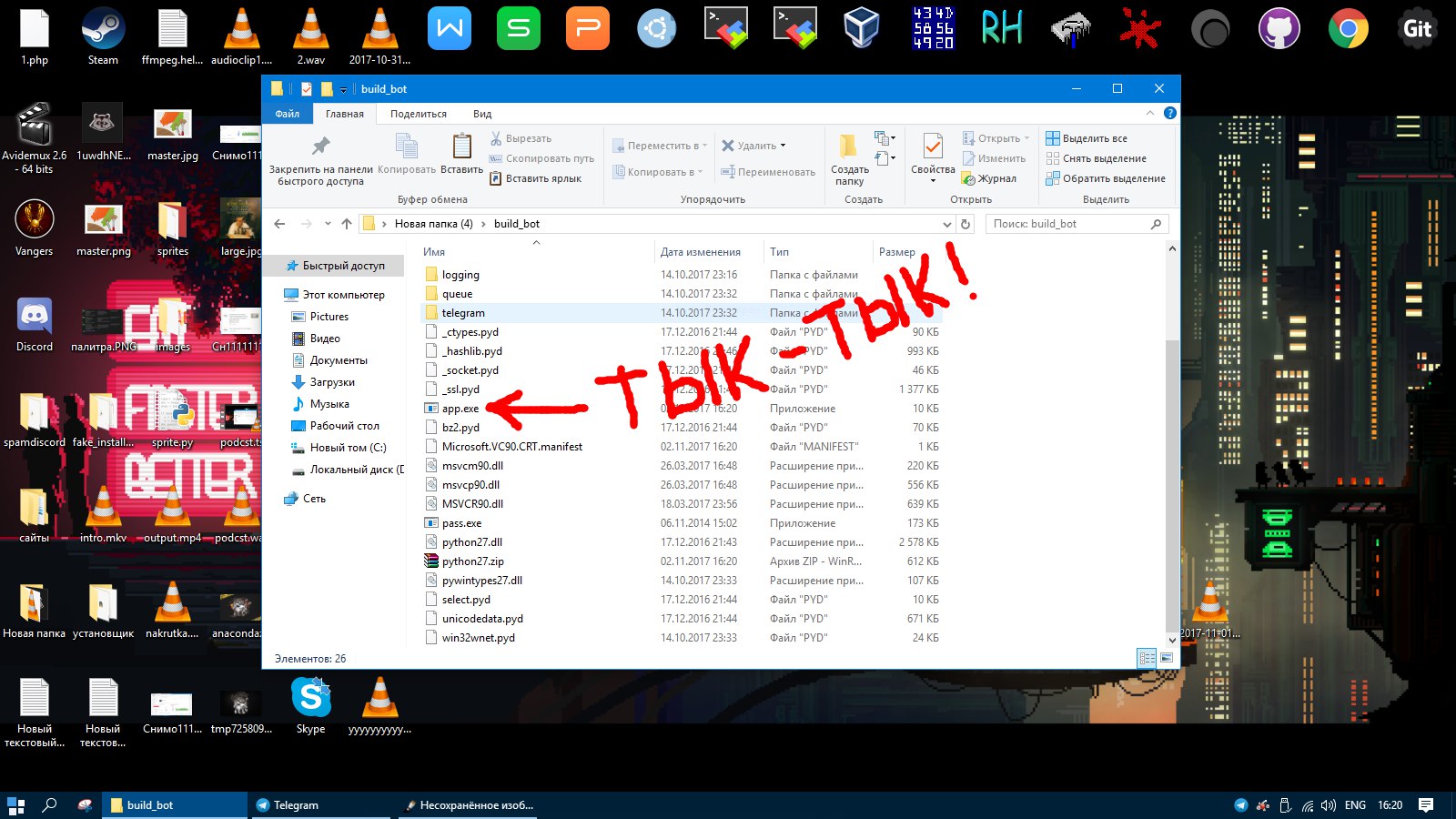
Task: Open the Move to (Переместить в) dropdown
Action: pyautogui.click(x=659, y=146)
